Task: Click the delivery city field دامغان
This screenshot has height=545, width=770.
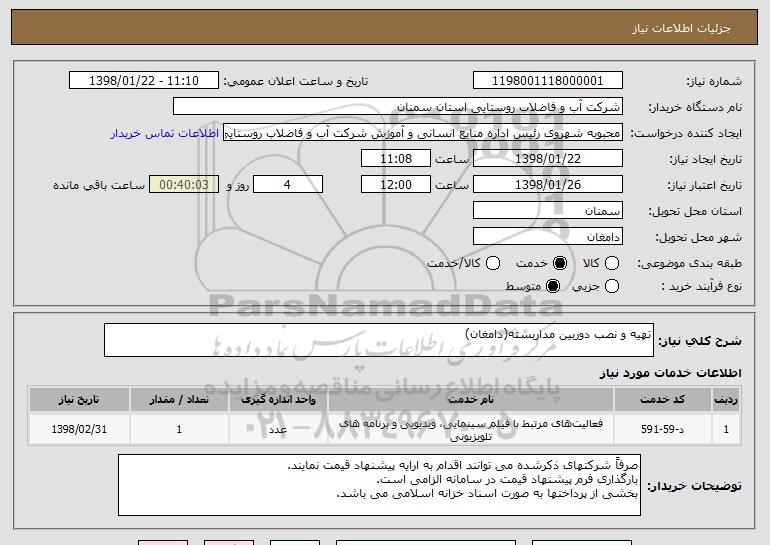Action: click(548, 237)
